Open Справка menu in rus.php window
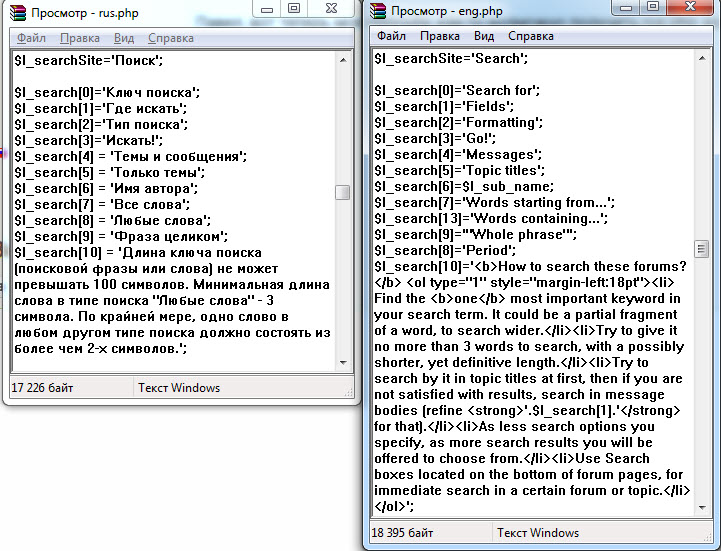721x551 pixels. click(x=171, y=38)
